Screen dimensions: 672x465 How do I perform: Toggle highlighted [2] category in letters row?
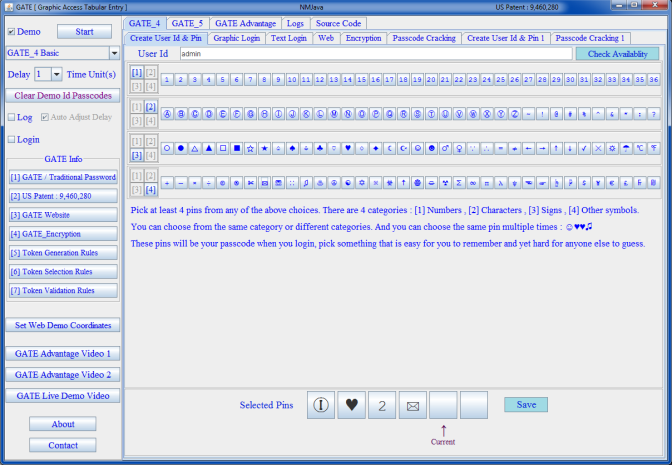150,107
